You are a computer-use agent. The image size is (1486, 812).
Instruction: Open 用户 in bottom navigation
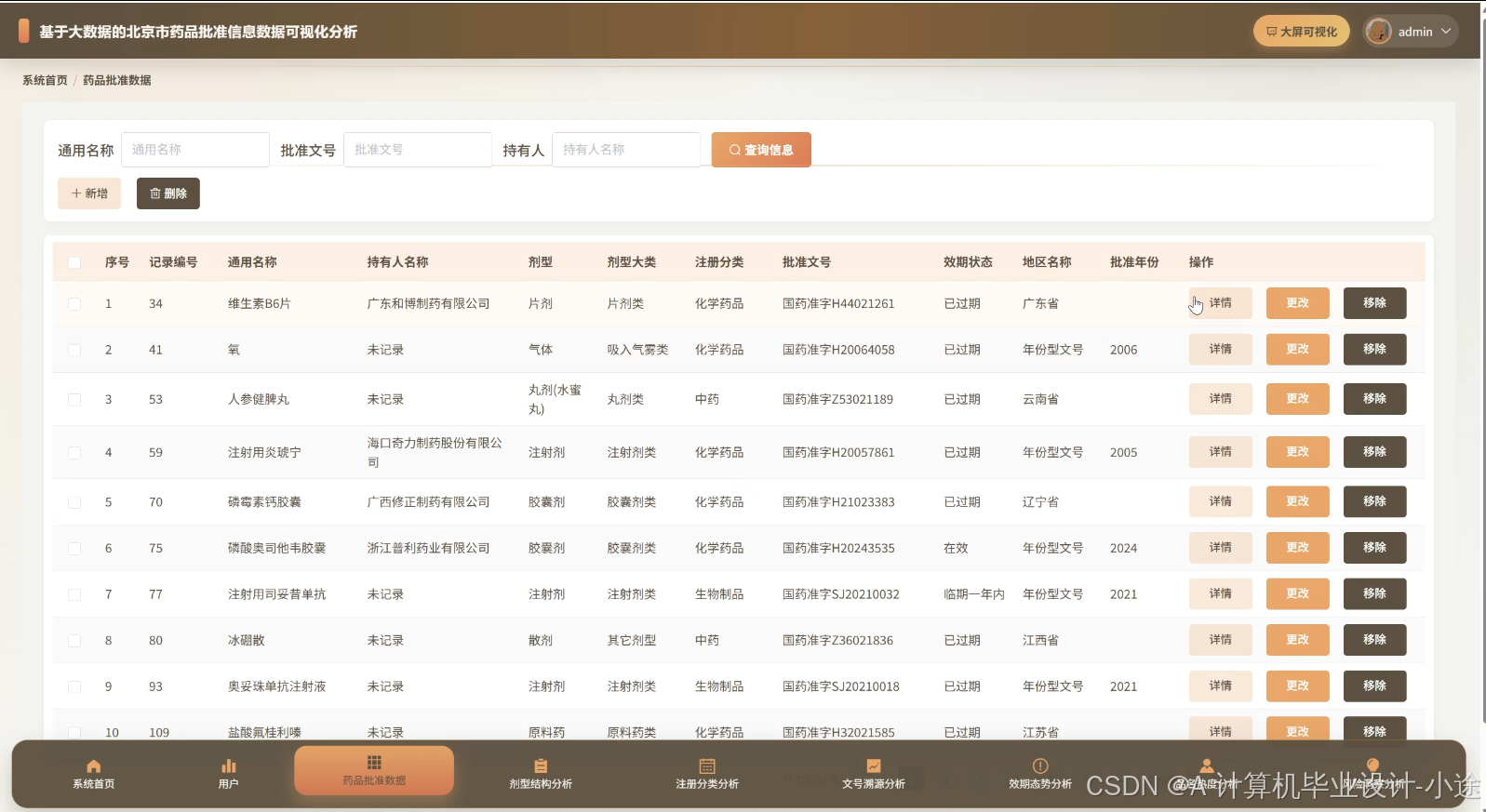pyautogui.click(x=228, y=774)
